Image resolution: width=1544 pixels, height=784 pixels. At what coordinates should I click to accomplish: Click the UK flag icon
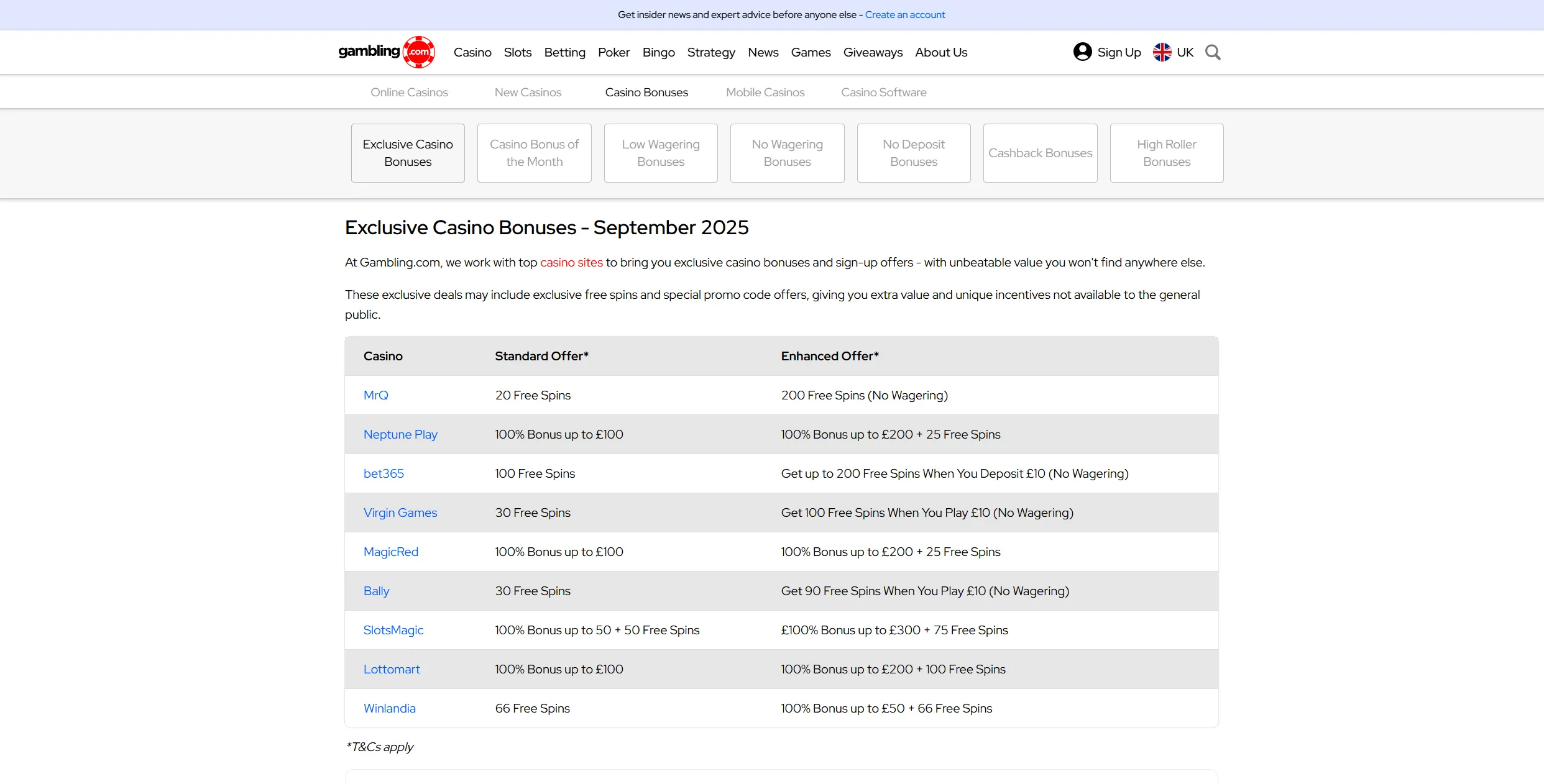[1162, 52]
